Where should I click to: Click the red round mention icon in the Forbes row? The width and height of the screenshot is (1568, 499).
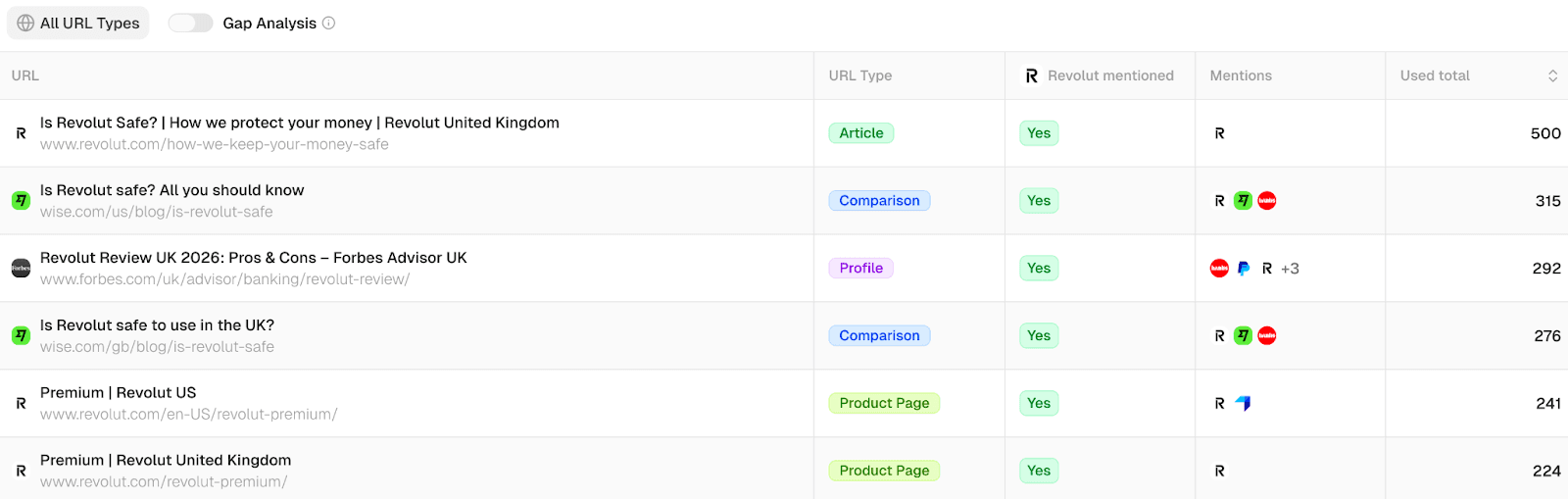(1219, 269)
